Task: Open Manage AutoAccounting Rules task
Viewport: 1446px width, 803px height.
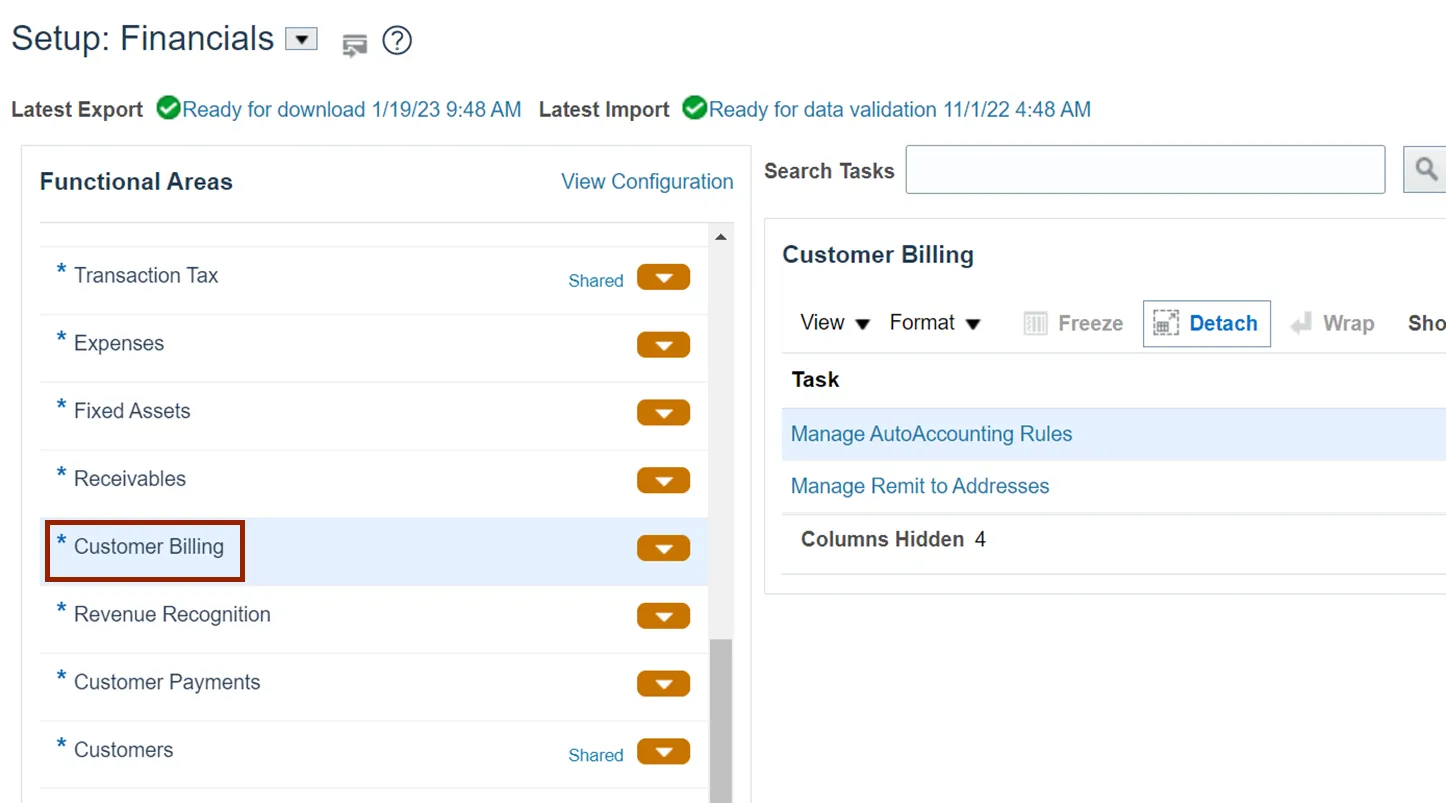Action: (931, 434)
